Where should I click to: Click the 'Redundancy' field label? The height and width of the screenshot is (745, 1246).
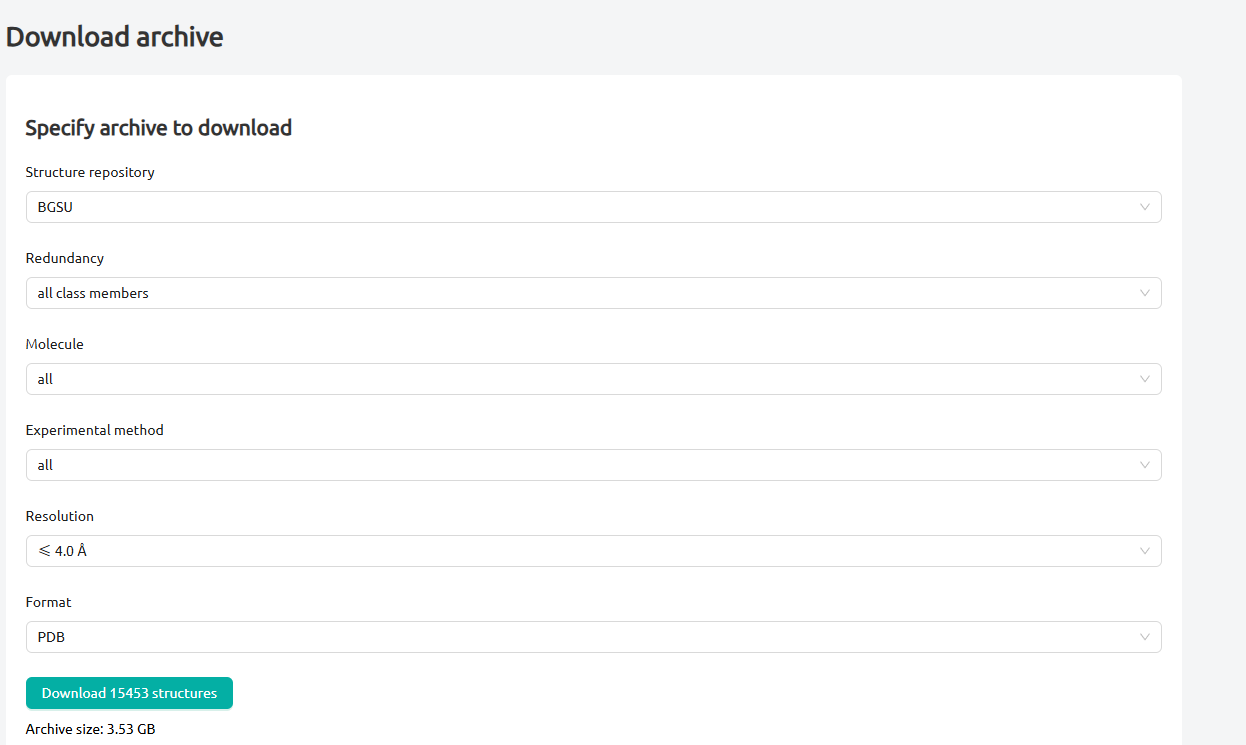pos(65,258)
